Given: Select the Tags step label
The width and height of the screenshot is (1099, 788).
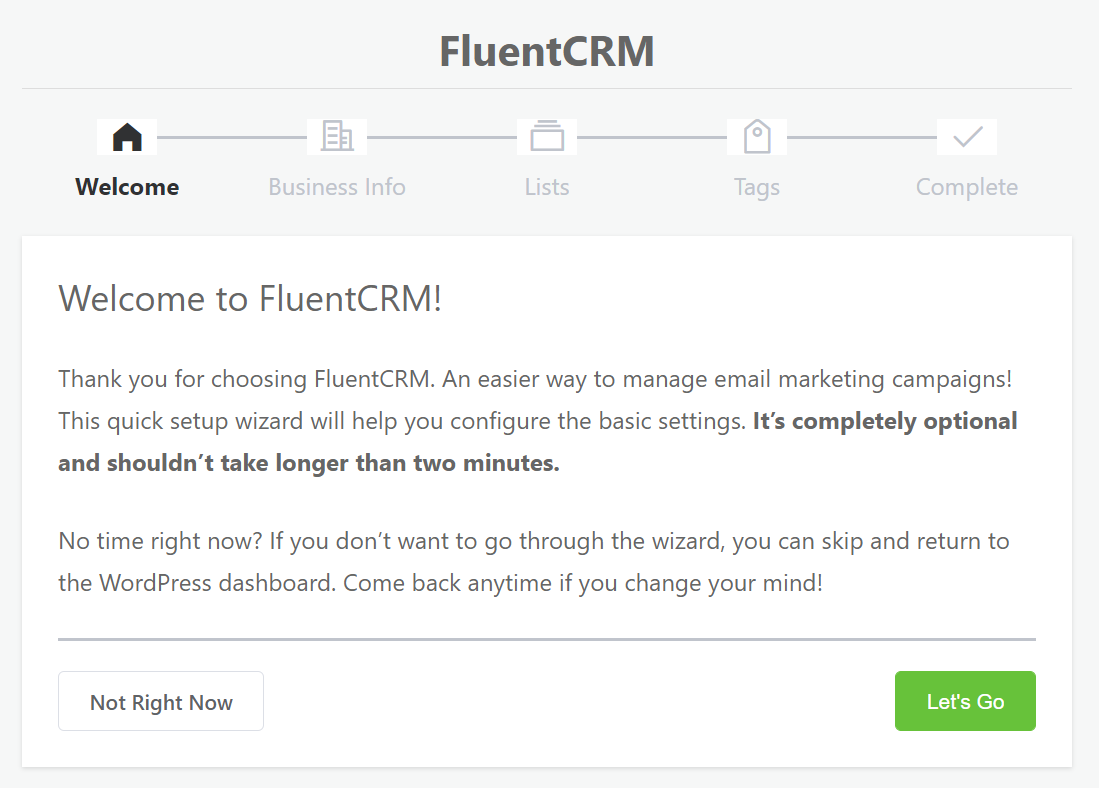Looking at the screenshot, I should coord(756,187).
